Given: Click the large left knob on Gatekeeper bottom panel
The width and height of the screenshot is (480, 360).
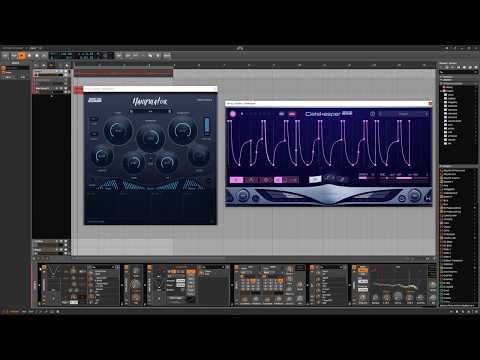Looking at the screenshot, I should pos(243,196).
